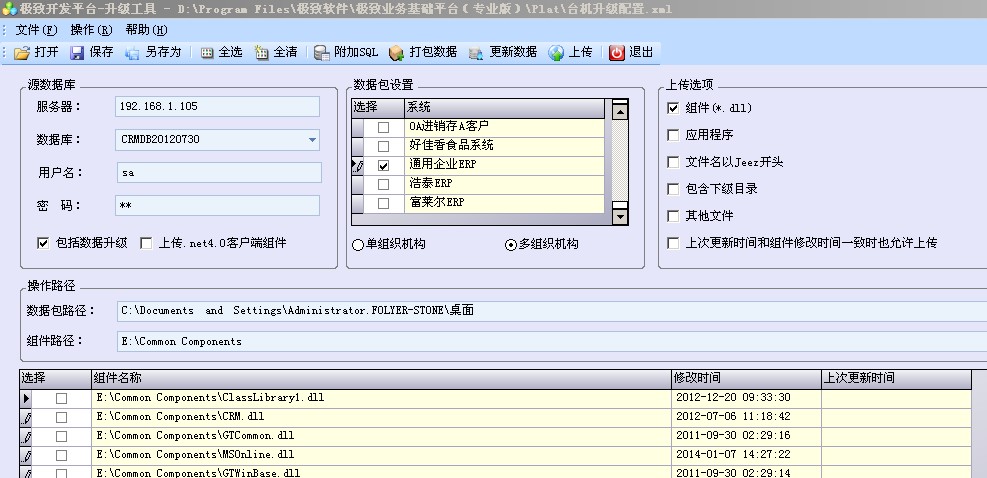Click modified time 2012-07-06 11:18:42 cell
This screenshot has height=478, width=987.
[747, 417]
